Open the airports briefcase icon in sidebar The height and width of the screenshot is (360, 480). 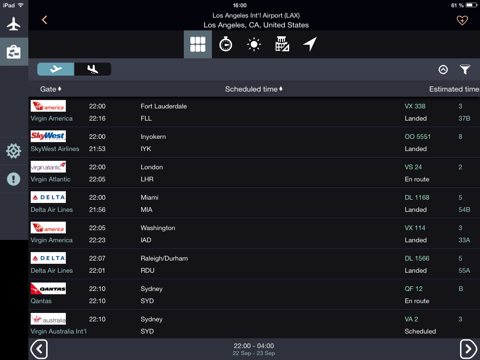tap(14, 52)
